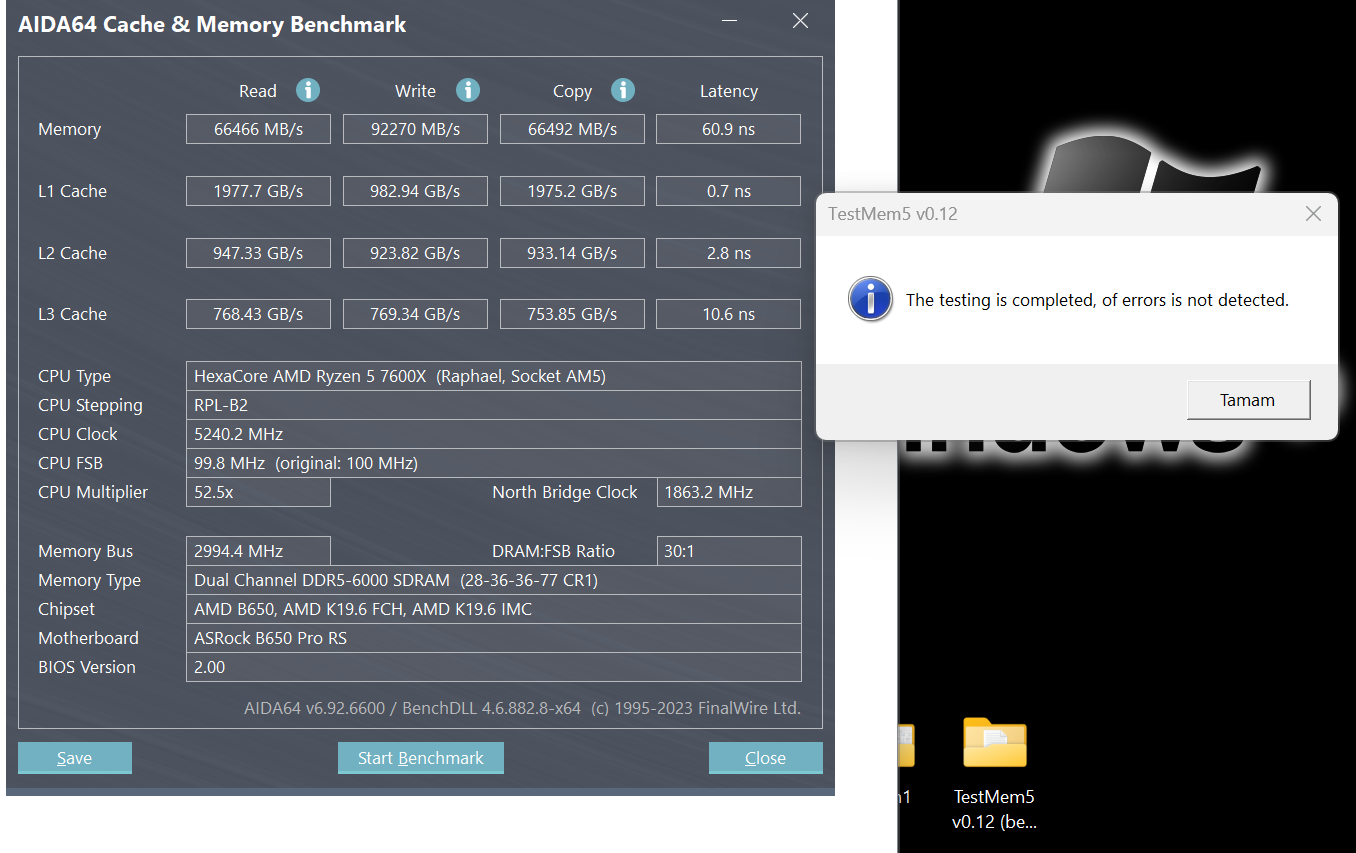1356x853 pixels.
Task: Click the CPU Stepping value RPL-B2
Action: point(494,405)
